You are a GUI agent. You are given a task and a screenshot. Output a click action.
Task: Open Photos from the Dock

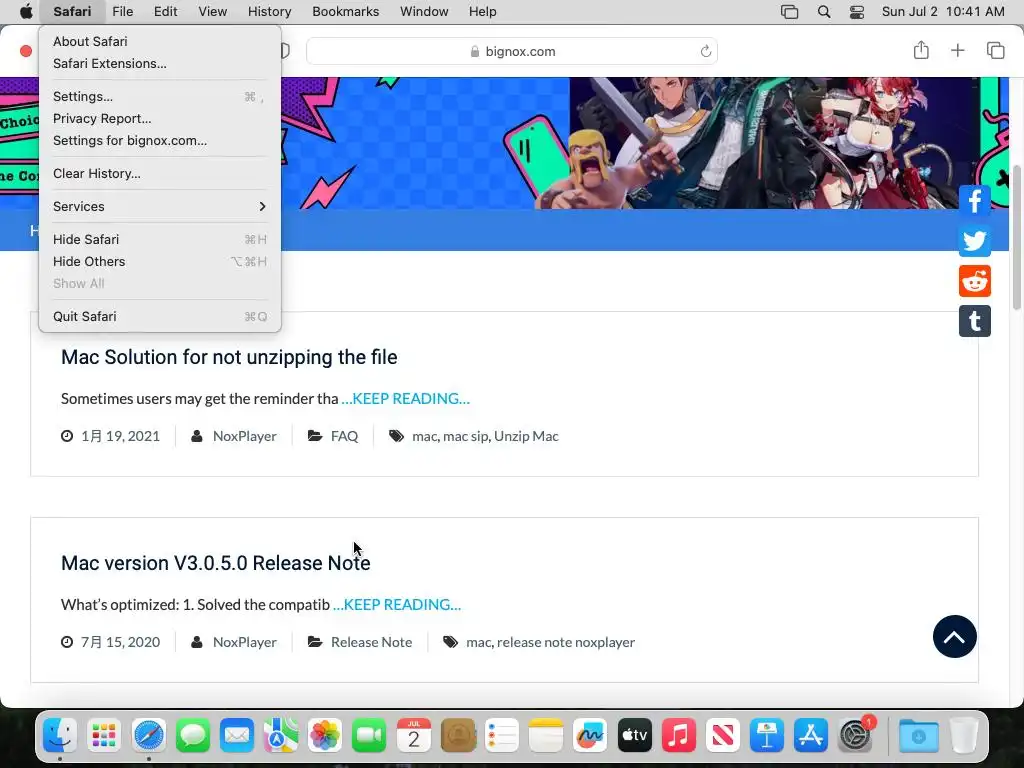pyautogui.click(x=325, y=735)
